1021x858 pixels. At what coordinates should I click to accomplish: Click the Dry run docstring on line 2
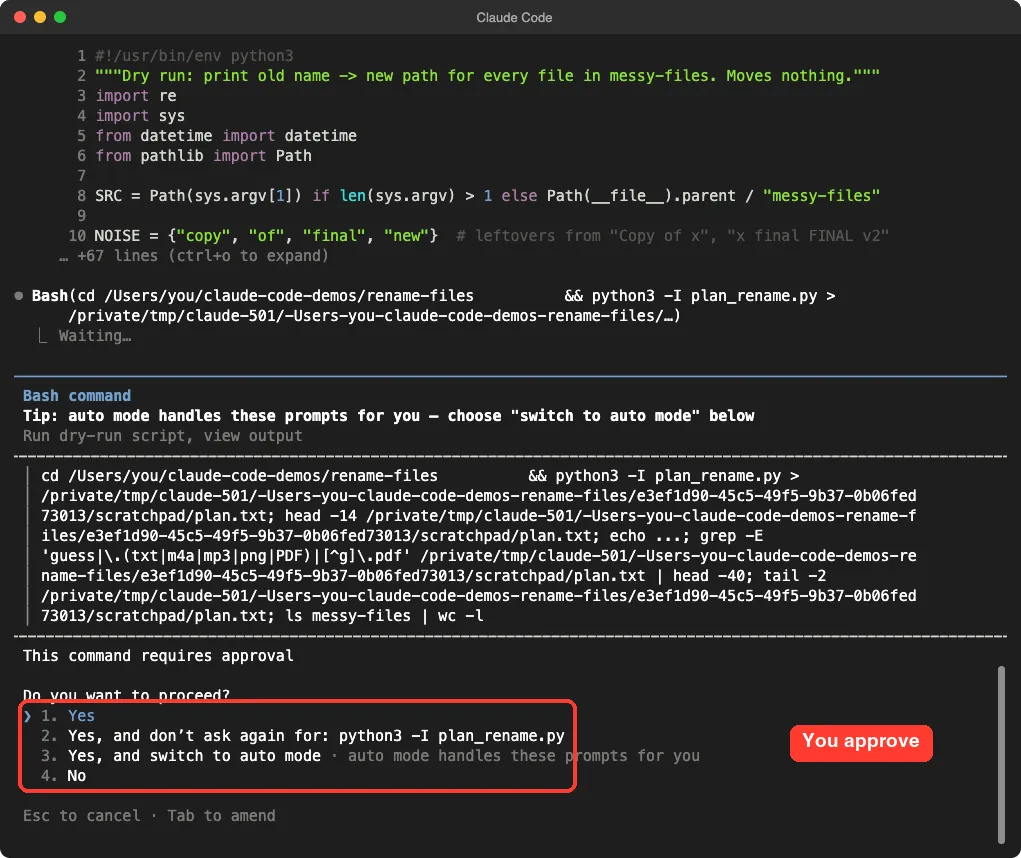[x=487, y=76]
